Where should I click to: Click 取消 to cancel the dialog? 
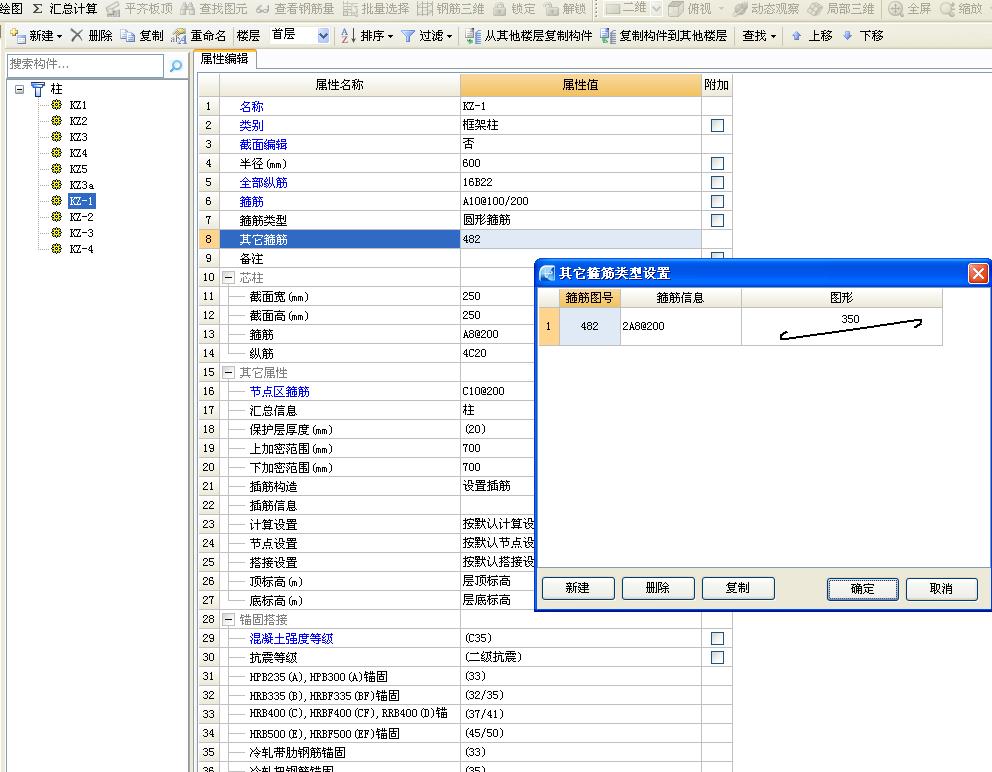pos(941,588)
